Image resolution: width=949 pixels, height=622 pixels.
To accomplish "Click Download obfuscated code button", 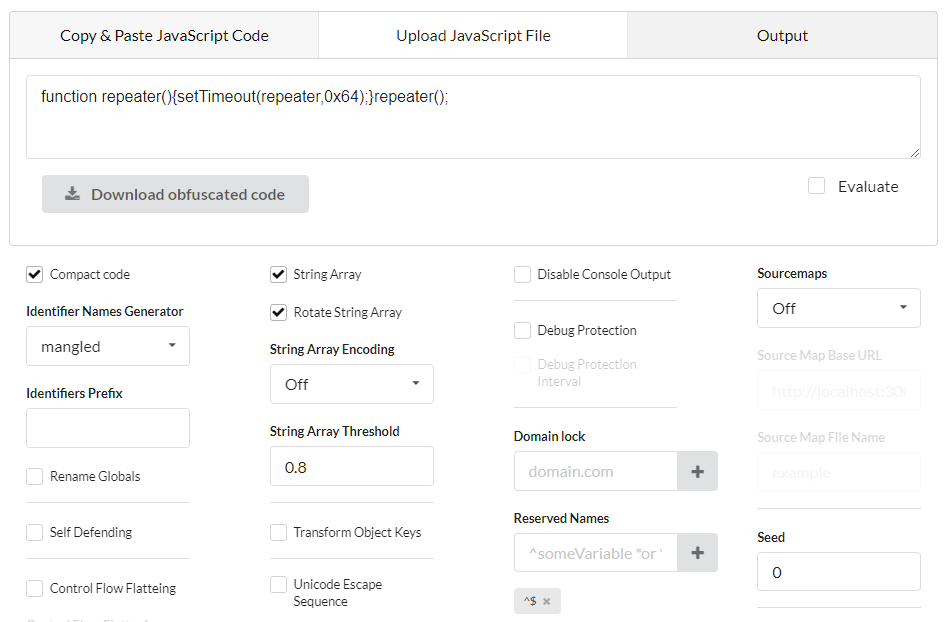I will (176, 194).
